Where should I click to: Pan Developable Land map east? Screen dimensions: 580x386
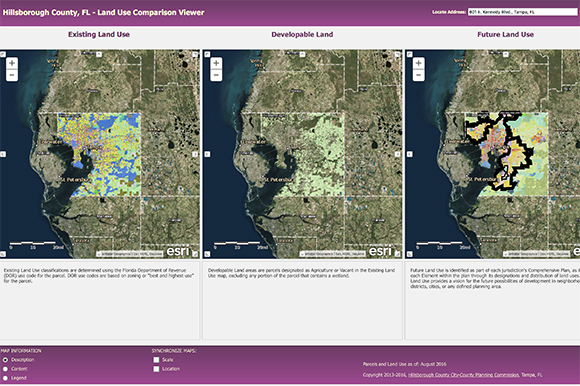[x=398, y=154]
